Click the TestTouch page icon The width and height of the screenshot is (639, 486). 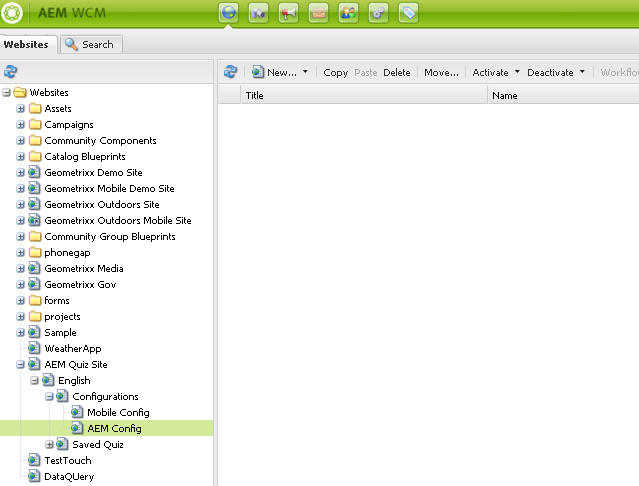[34, 460]
